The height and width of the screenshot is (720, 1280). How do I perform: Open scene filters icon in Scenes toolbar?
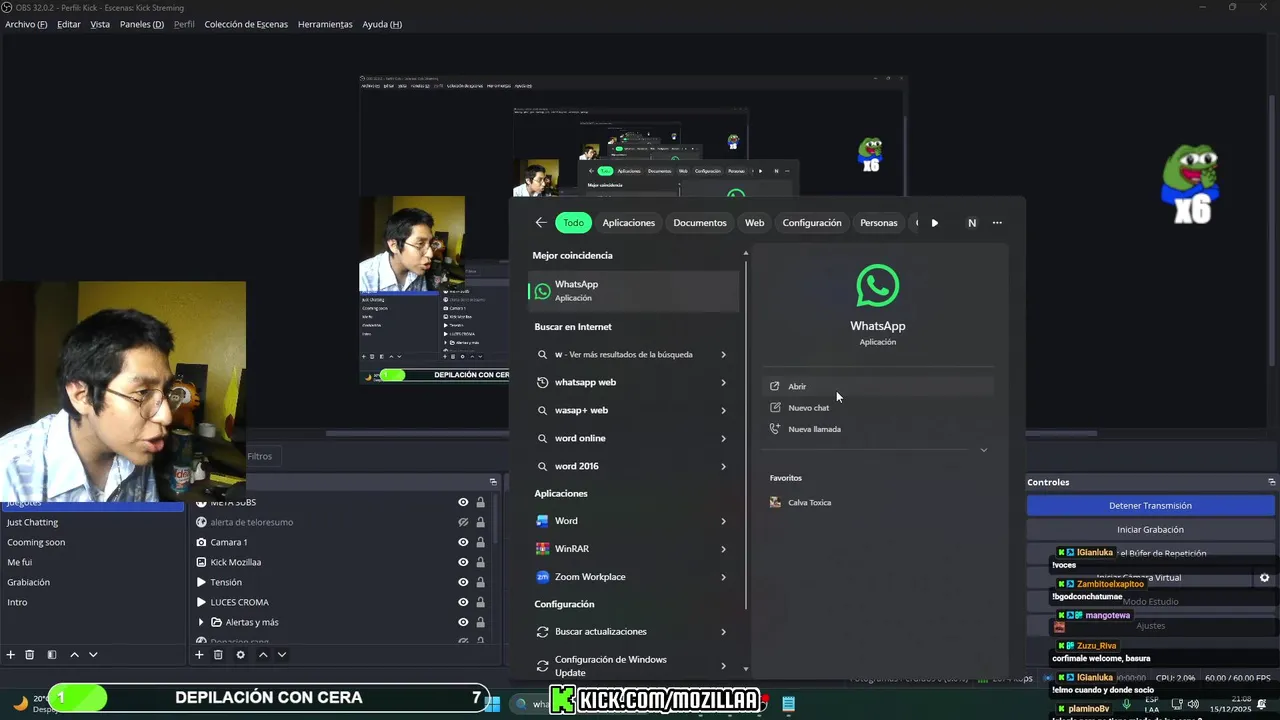(x=52, y=655)
